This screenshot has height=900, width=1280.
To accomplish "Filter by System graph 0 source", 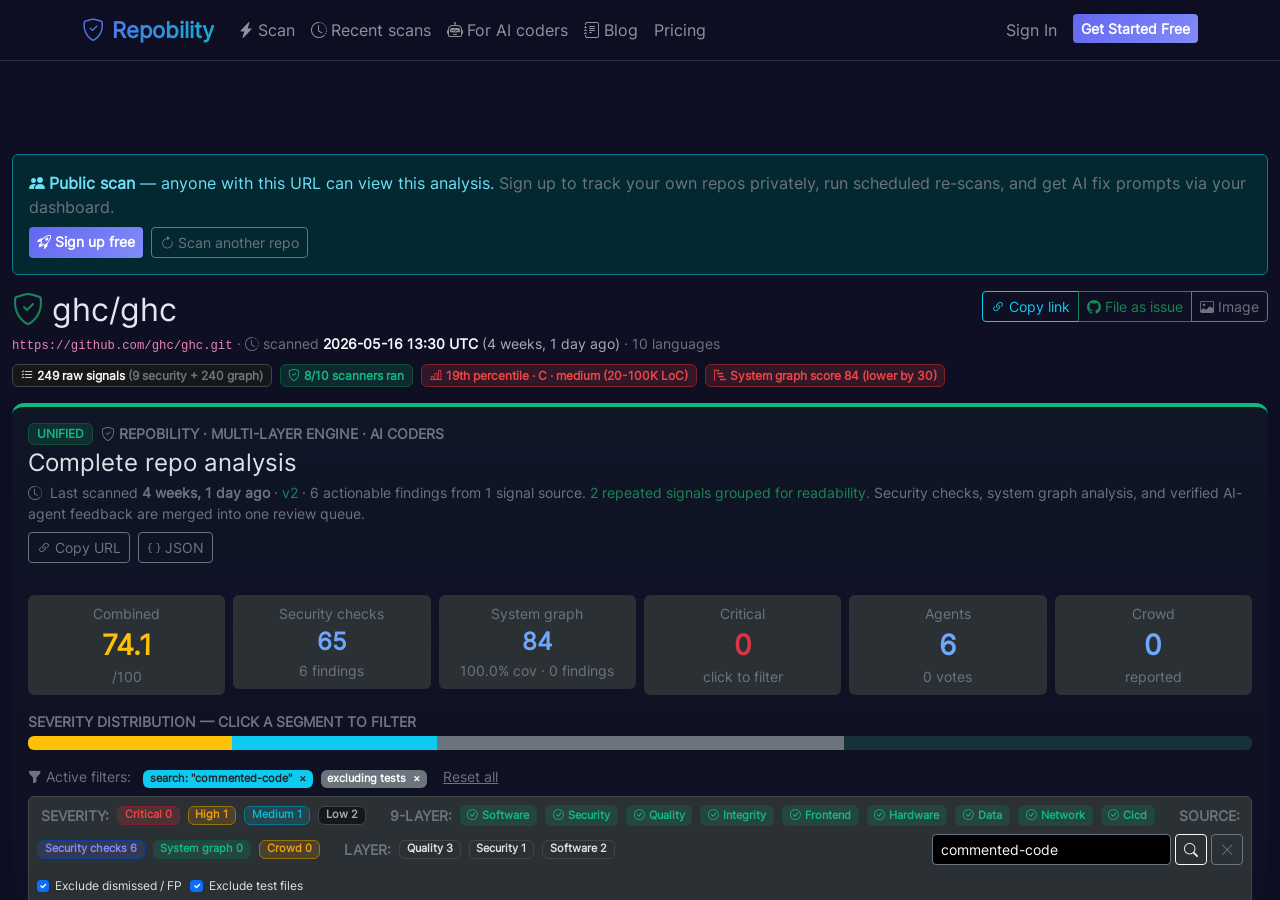I will pyautogui.click(x=202, y=849).
